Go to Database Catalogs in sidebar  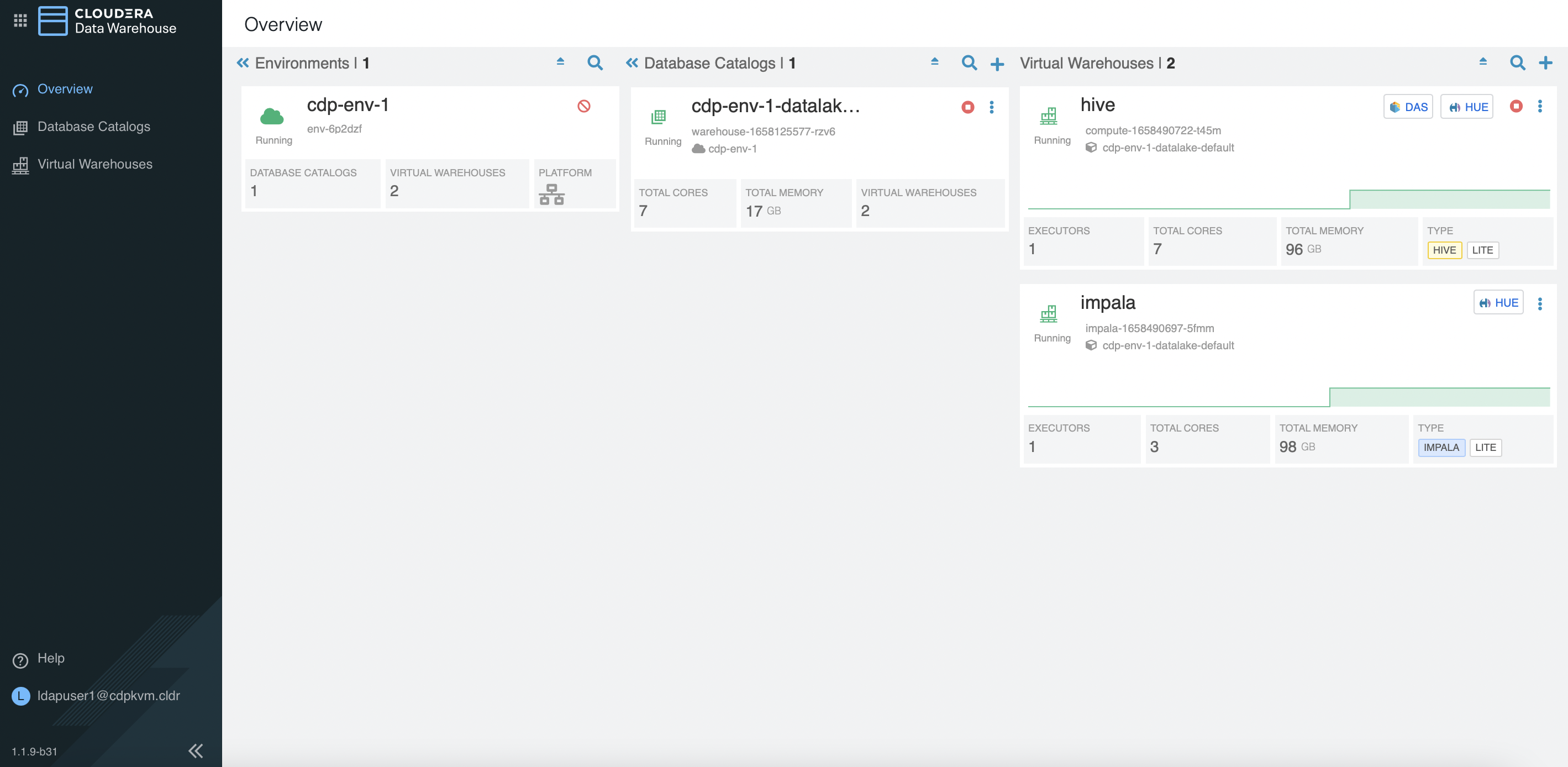[x=94, y=127]
